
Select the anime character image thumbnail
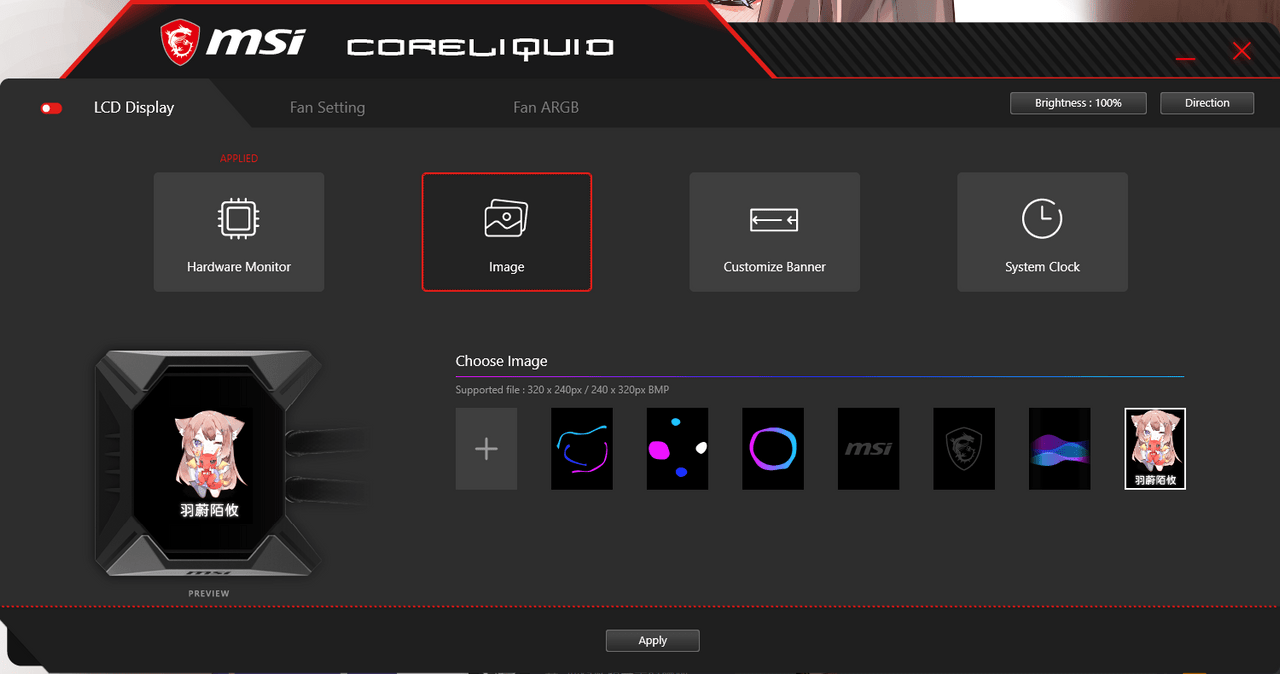point(1155,449)
